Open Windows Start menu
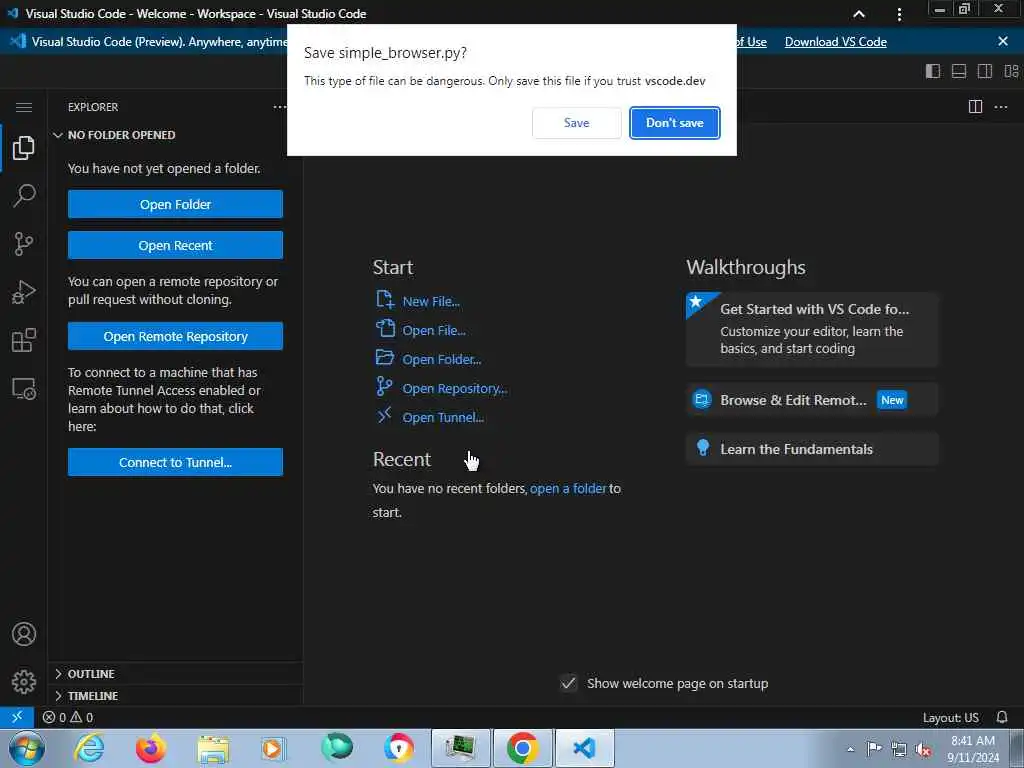Viewport: 1024px width, 768px height. tap(27, 748)
